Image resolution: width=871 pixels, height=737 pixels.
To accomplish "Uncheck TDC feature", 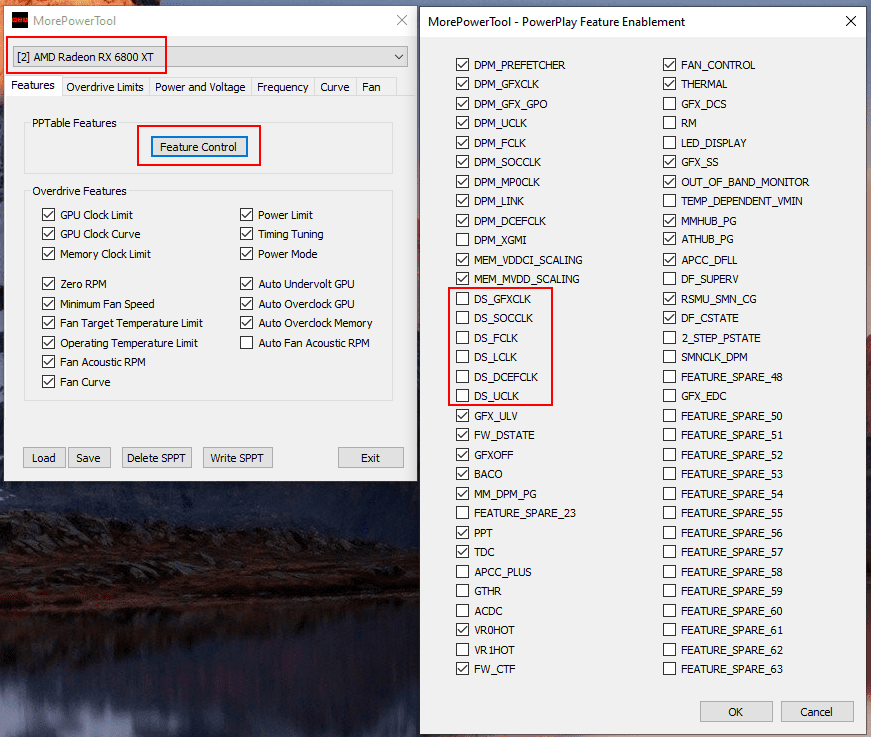I will click(x=462, y=552).
